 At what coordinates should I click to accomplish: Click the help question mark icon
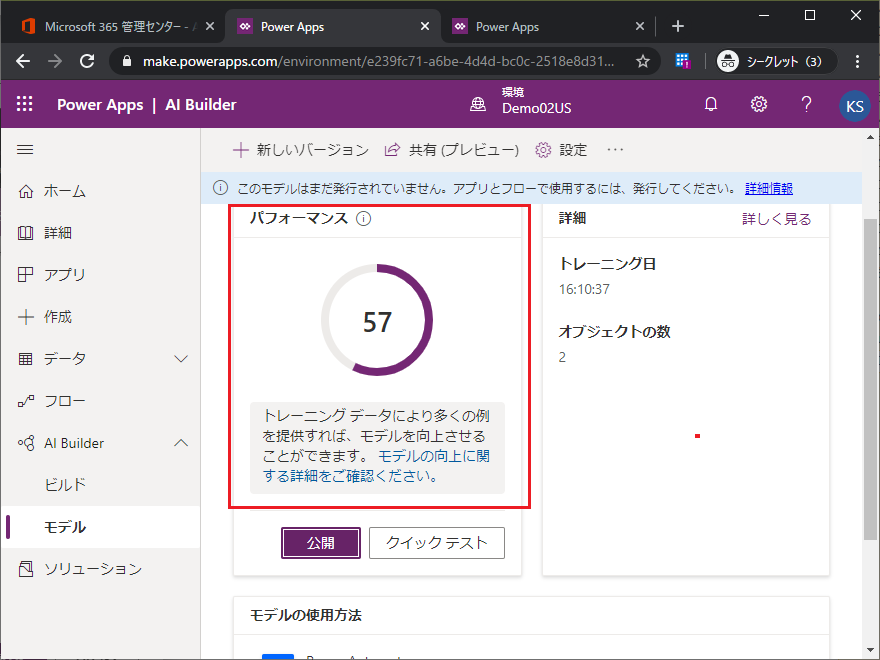click(806, 105)
